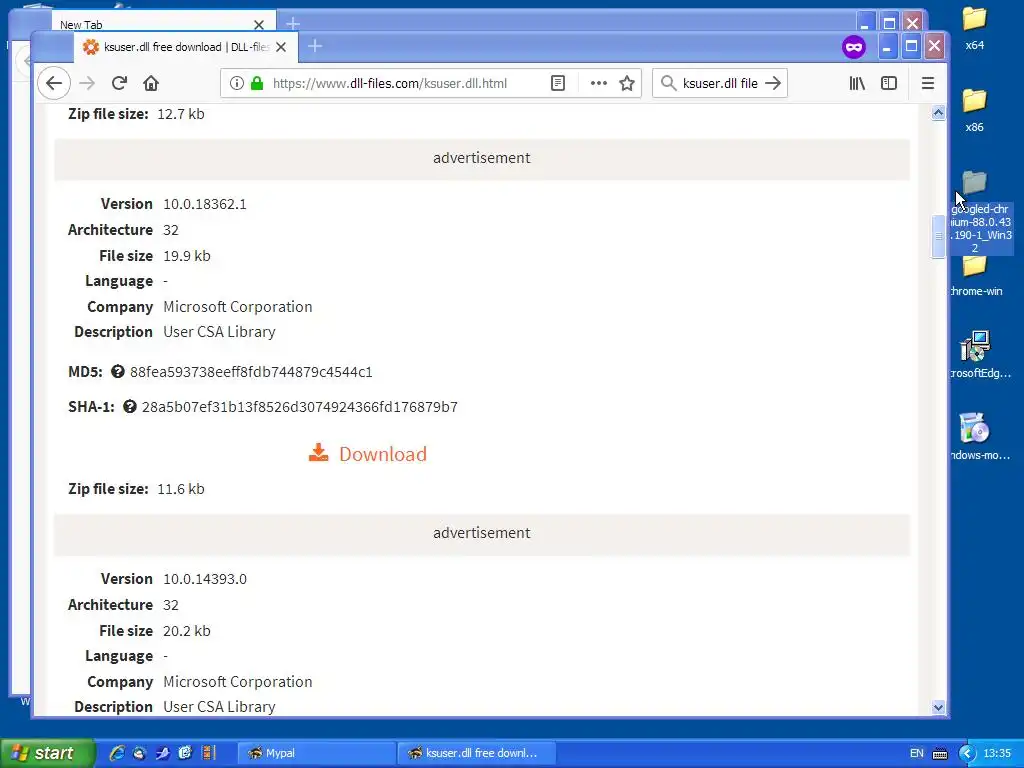This screenshot has height=768, width=1024.
Task: Click the search magnifier icon
Action: point(668,83)
